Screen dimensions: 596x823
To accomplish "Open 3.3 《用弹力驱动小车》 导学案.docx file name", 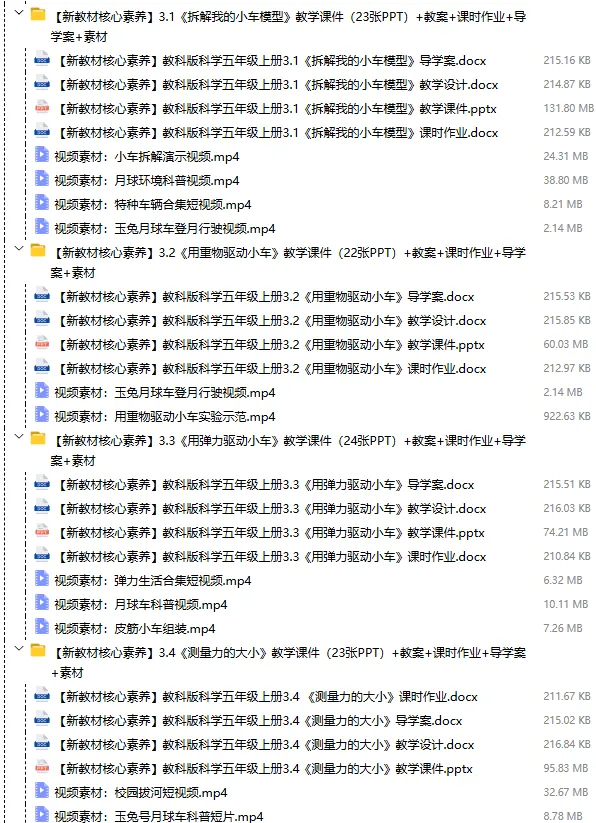I will tap(264, 484).
